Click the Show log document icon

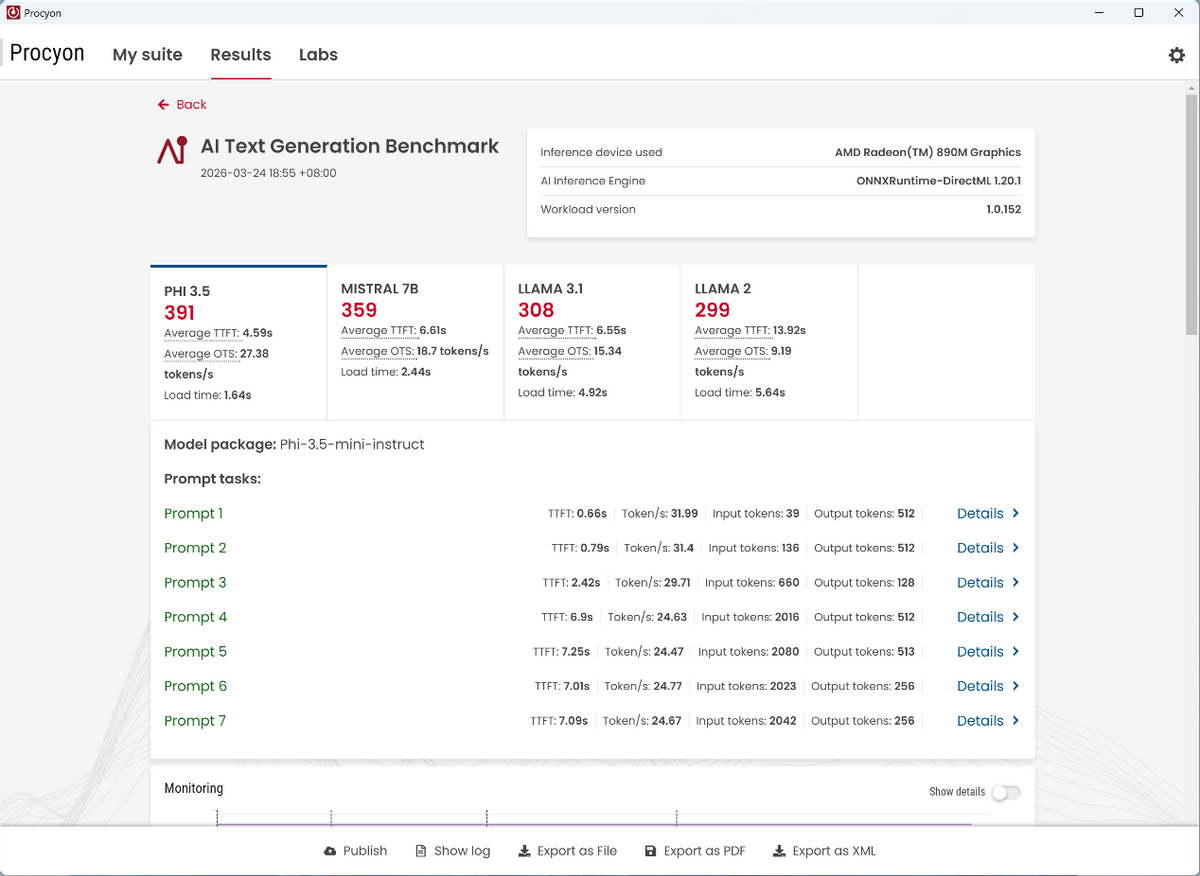coord(421,851)
